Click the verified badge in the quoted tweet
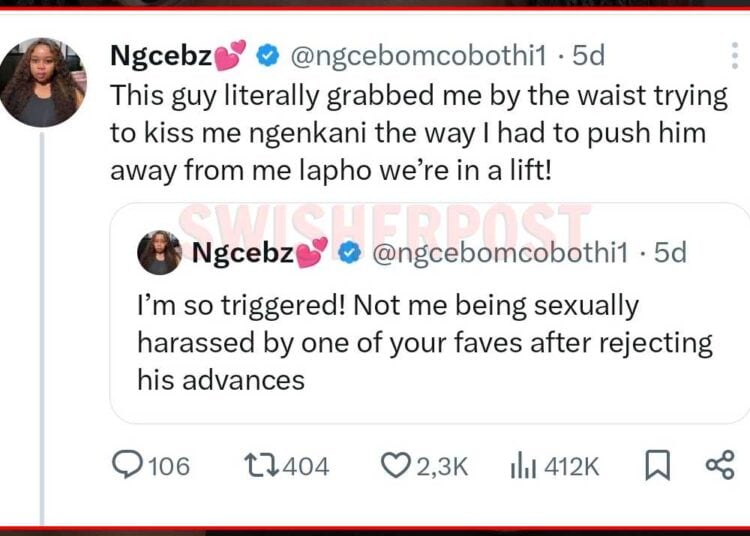Viewport: 750px width, 536px height. tap(349, 254)
